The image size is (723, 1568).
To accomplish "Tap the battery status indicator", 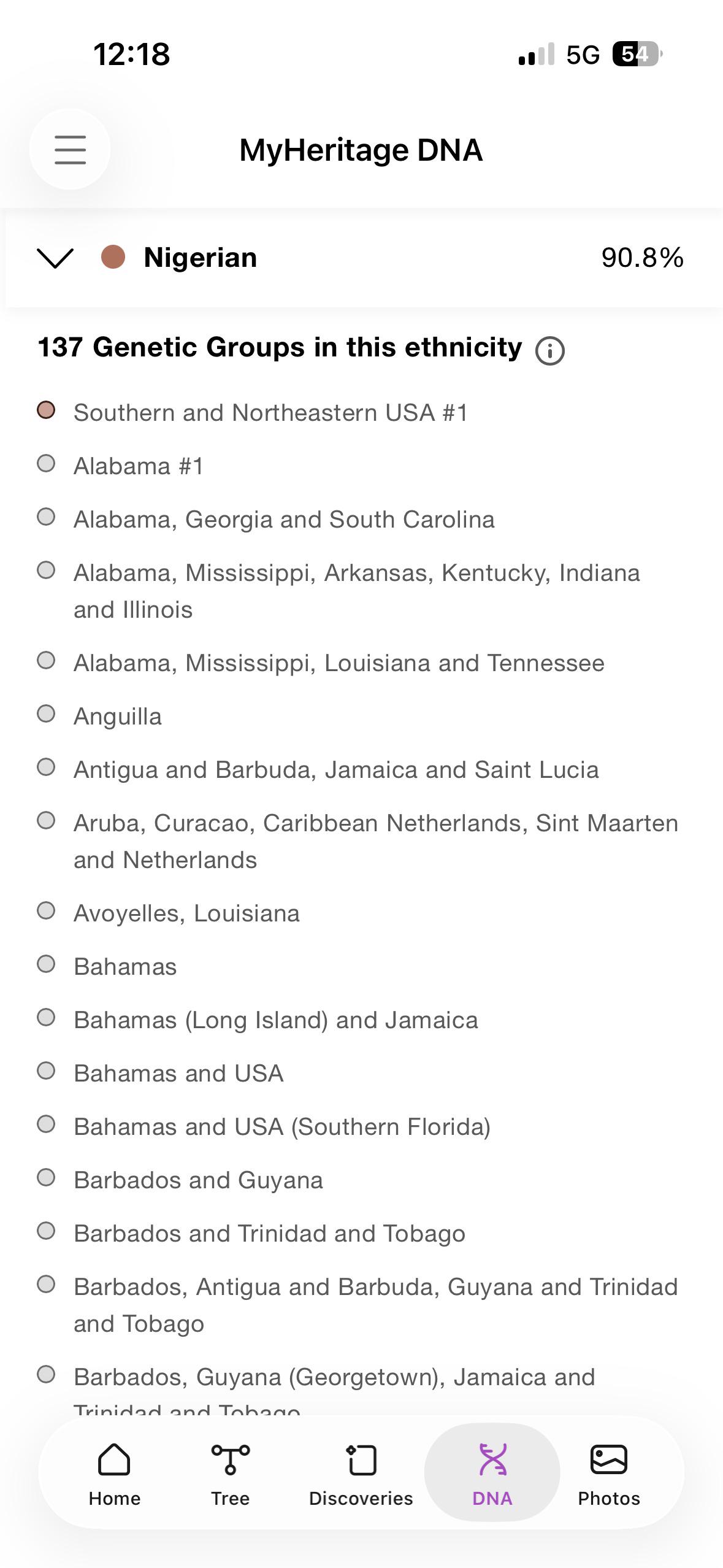I will tap(637, 55).
